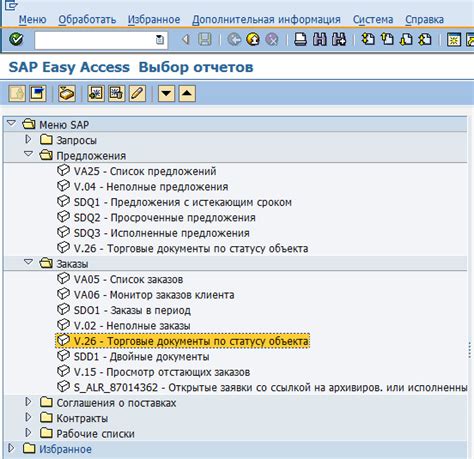Click the Previous Page icon
474x459 pixels.
[x=387, y=39]
